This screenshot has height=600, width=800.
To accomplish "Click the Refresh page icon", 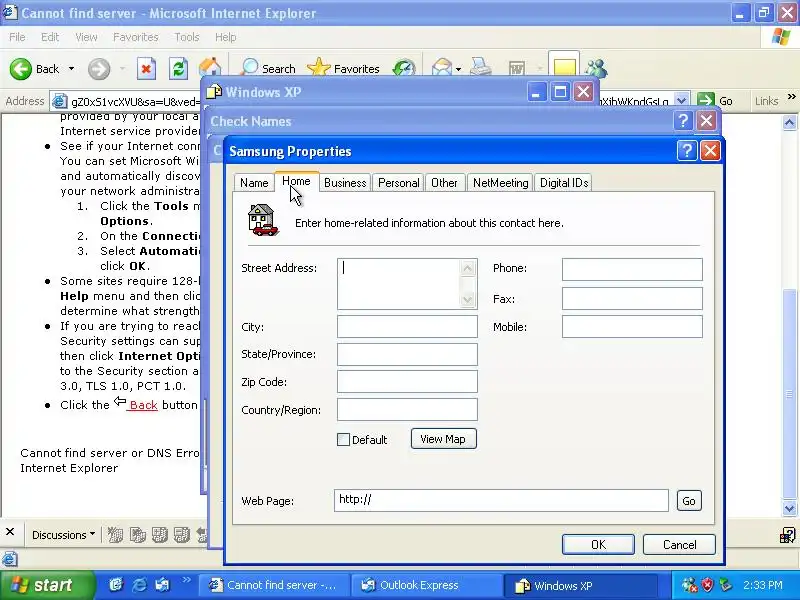I will tap(178, 69).
